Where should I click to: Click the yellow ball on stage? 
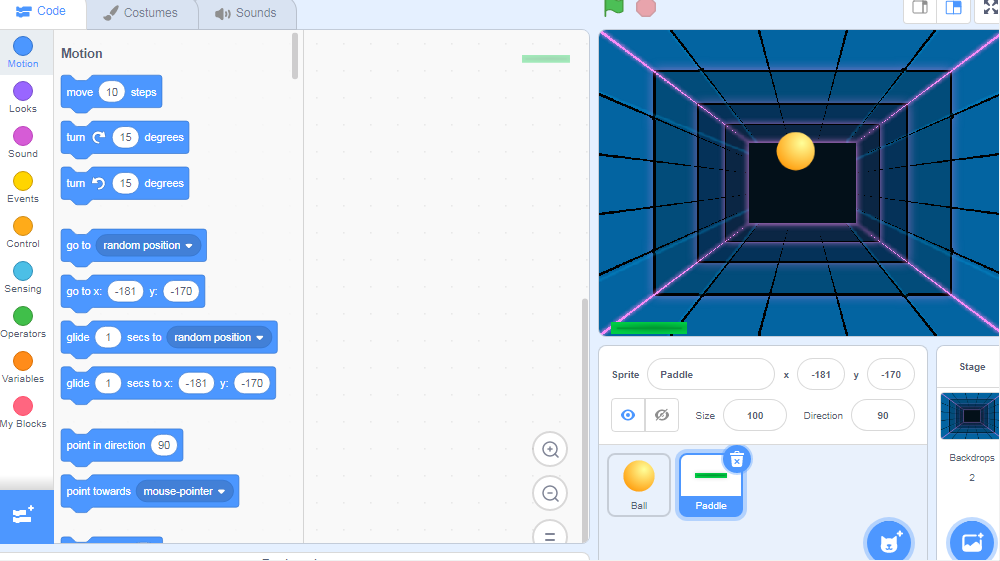[x=795, y=151]
